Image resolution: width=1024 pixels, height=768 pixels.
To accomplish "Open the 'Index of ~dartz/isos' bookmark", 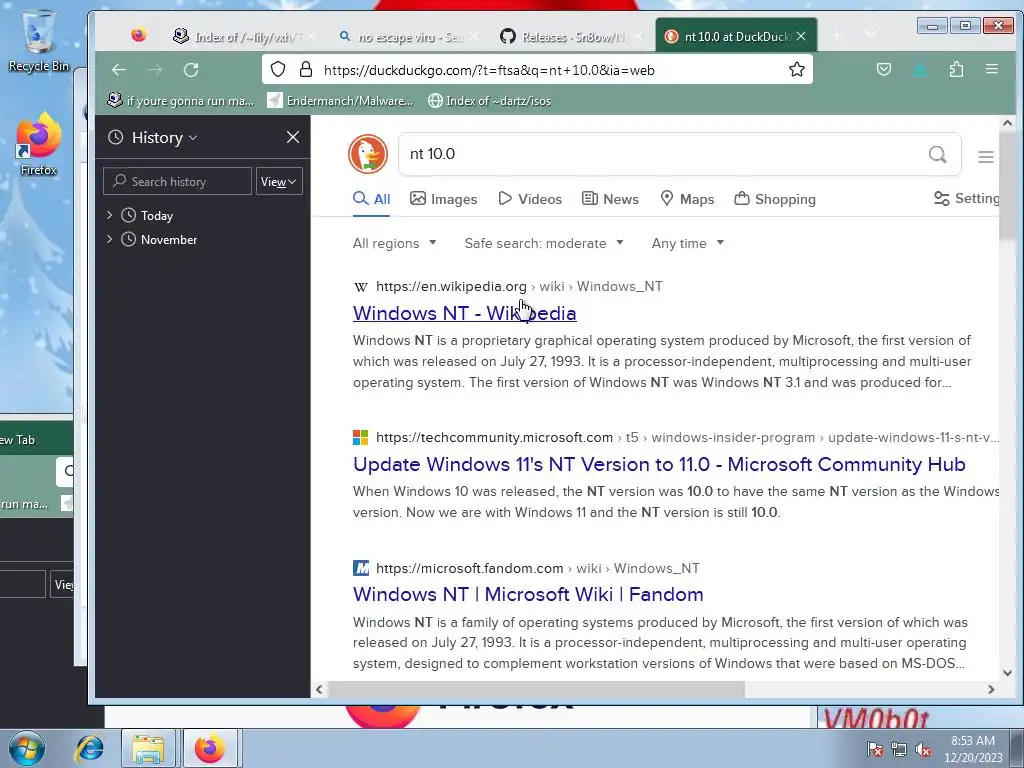I will point(489,101).
